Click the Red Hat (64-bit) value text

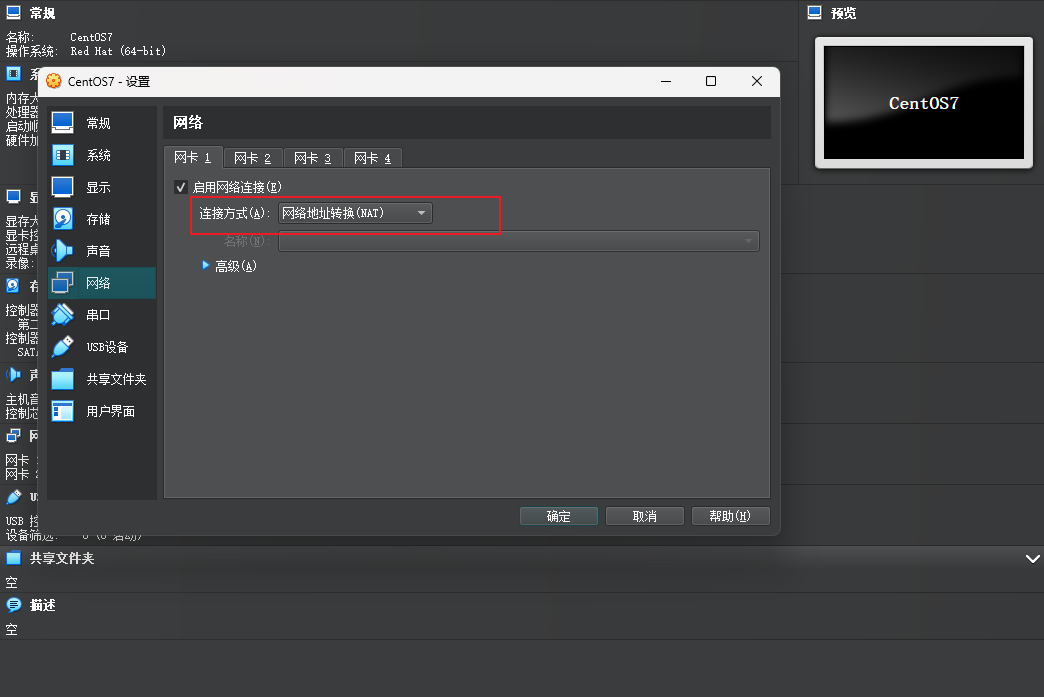point(118,51)
